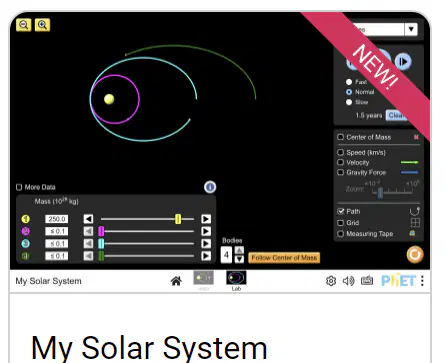The height and width of the screenshot is (363, 446).
Task: Increase body 1 mass with right arrow
Action: tap(206, 219)
